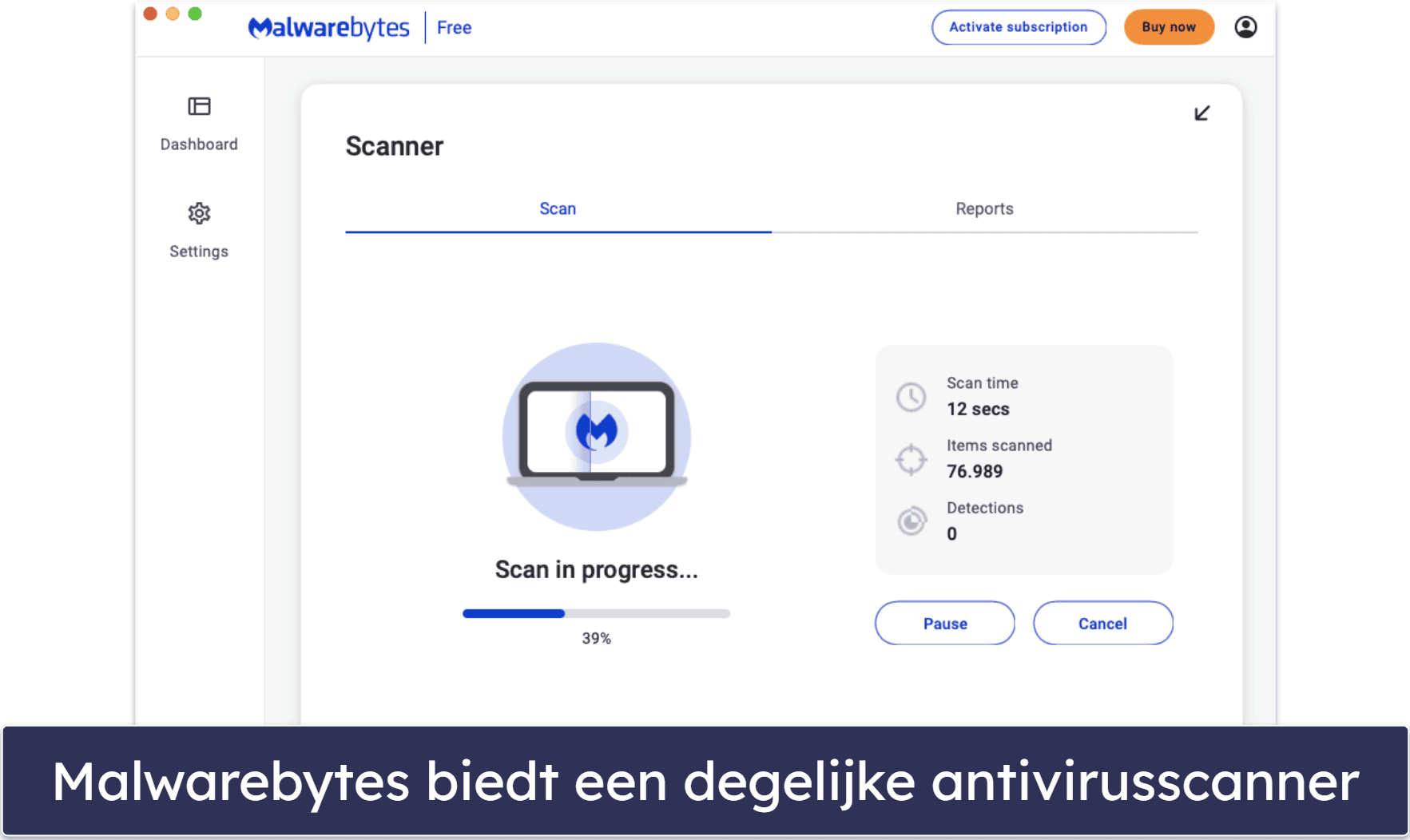The width and height of the screenshot is (1410, 840).
Task: Click the Detections count '0'
Action: pyautogui.click(x=951, y=533)
